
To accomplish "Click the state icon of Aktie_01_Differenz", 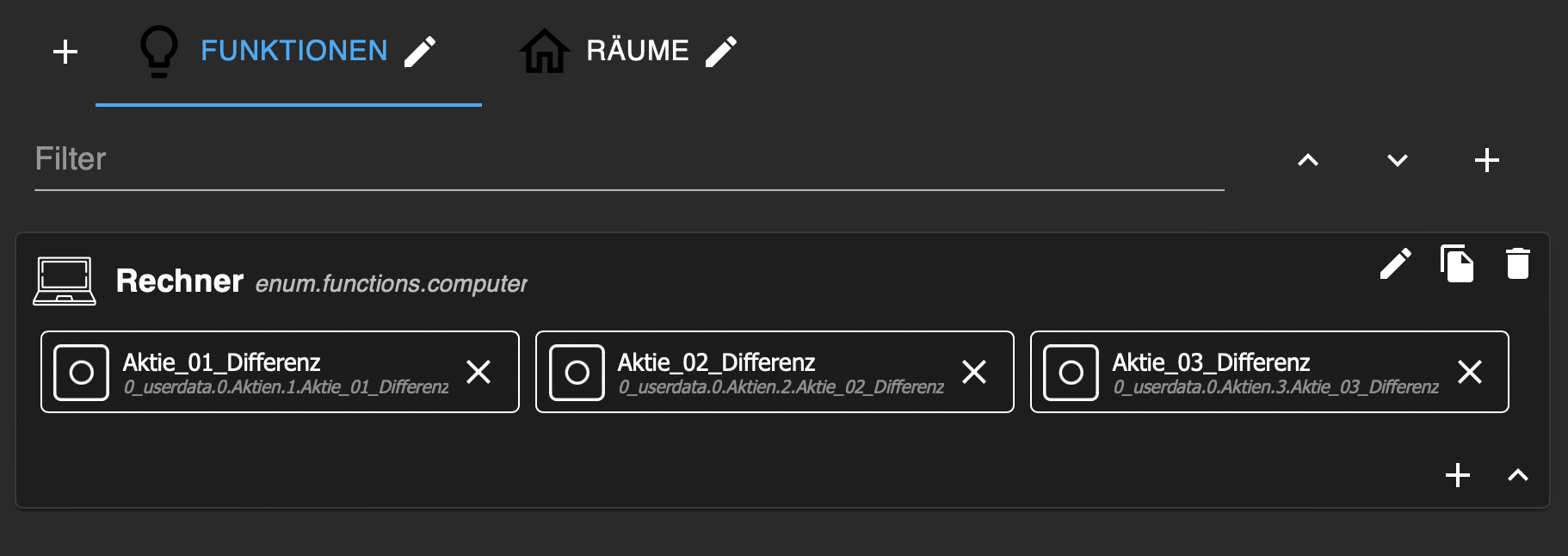I will [82, 373].
